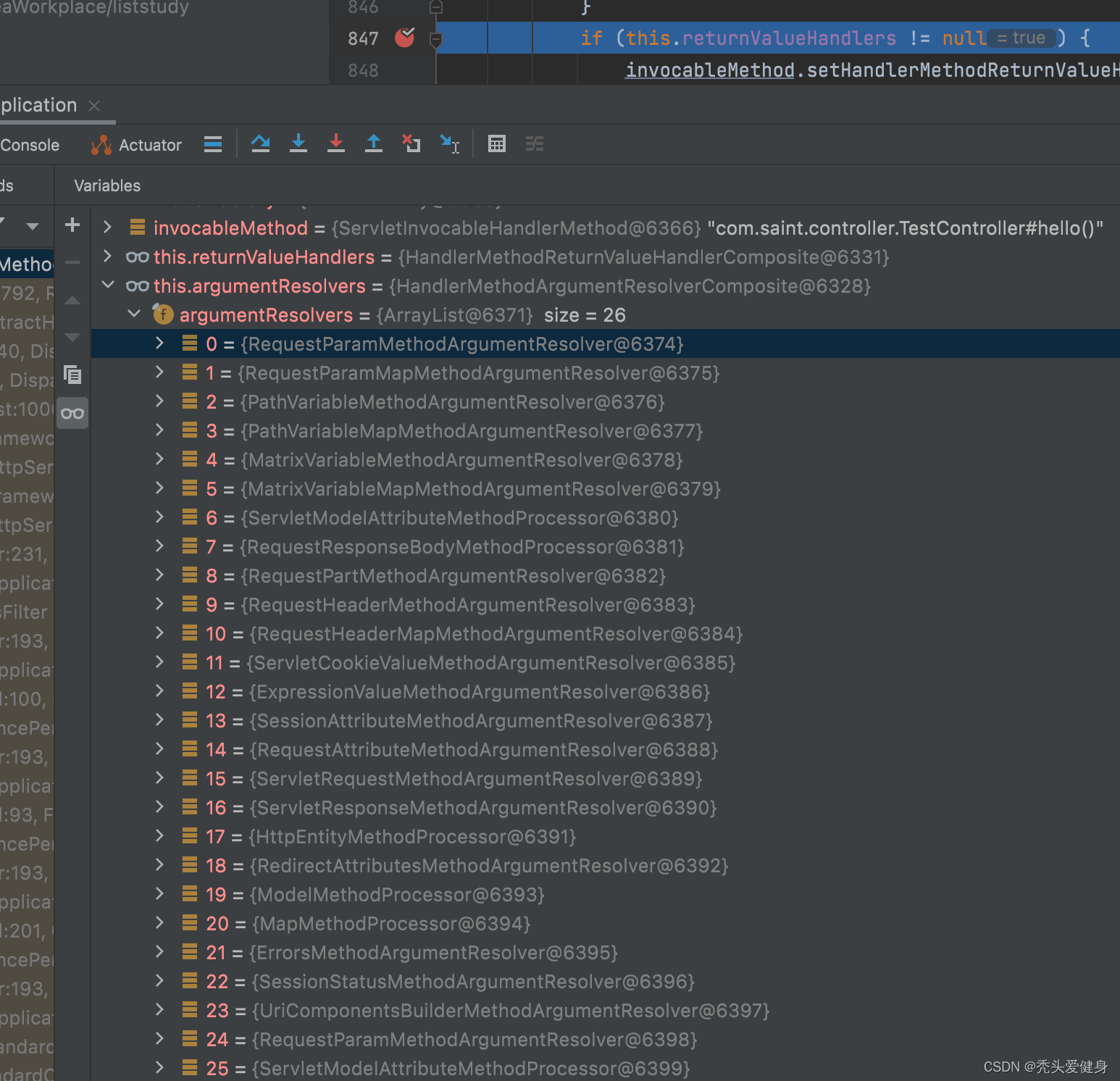Image resolution: width=1120 pixels, height=1081 pixels.
Task: Click the Step Over debugger icon
Action: click(261, 143)
